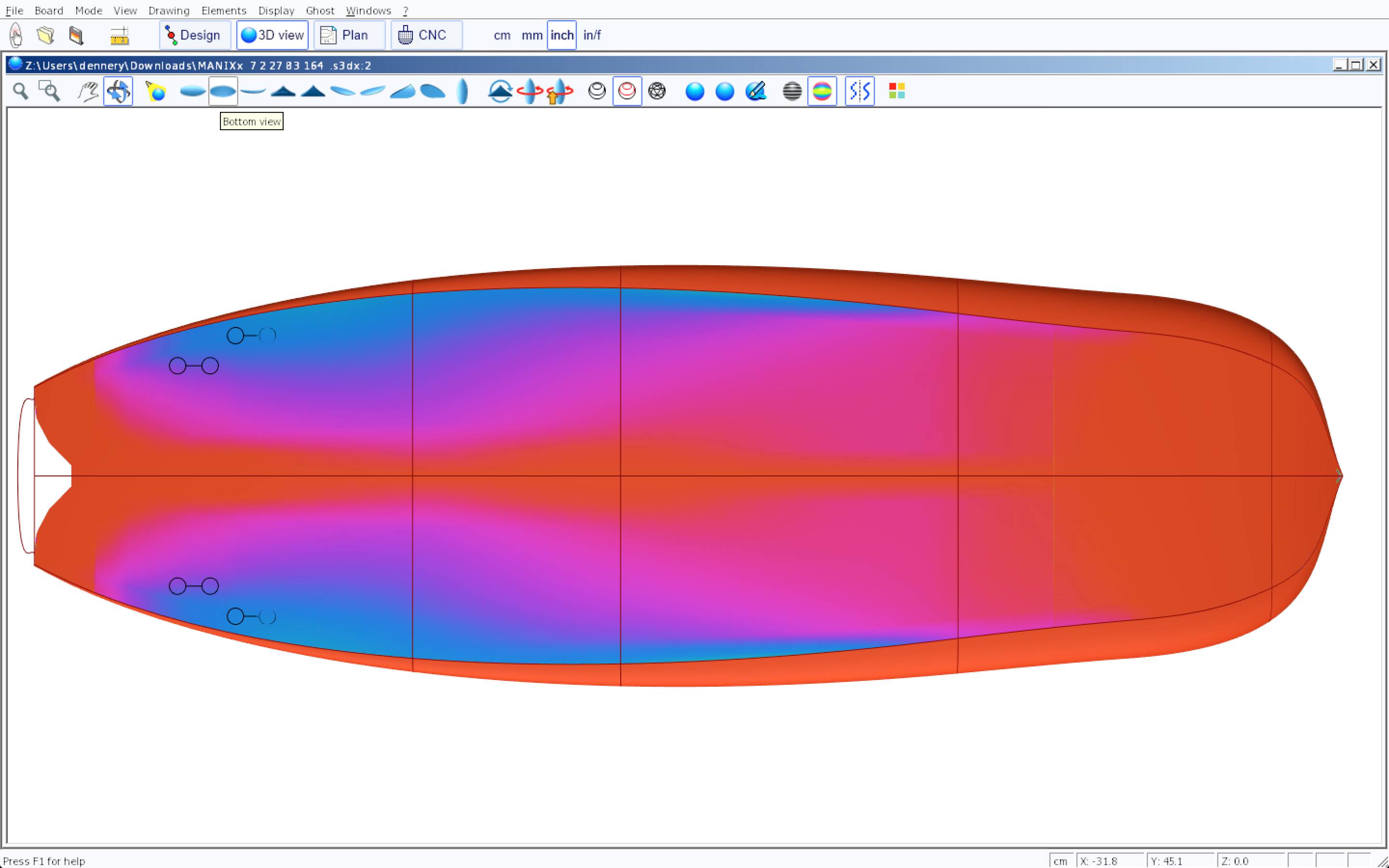Image resolution: width=1389 pixels, height=868 pixels.
Task: Open the colored squares palette icon
Action: (x=897, y=91)
